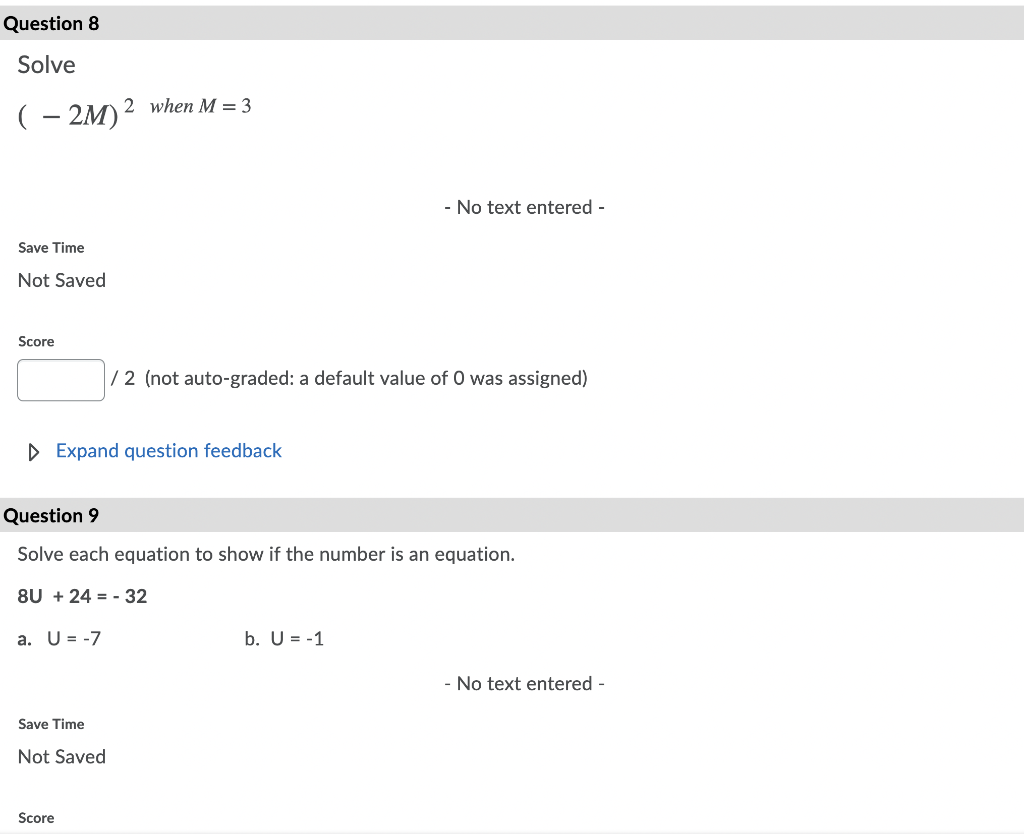The height and width of the screenshot is (834, 1024).
Task: Click the Save Time label for Question 9
Action: (x=50, y=723)
